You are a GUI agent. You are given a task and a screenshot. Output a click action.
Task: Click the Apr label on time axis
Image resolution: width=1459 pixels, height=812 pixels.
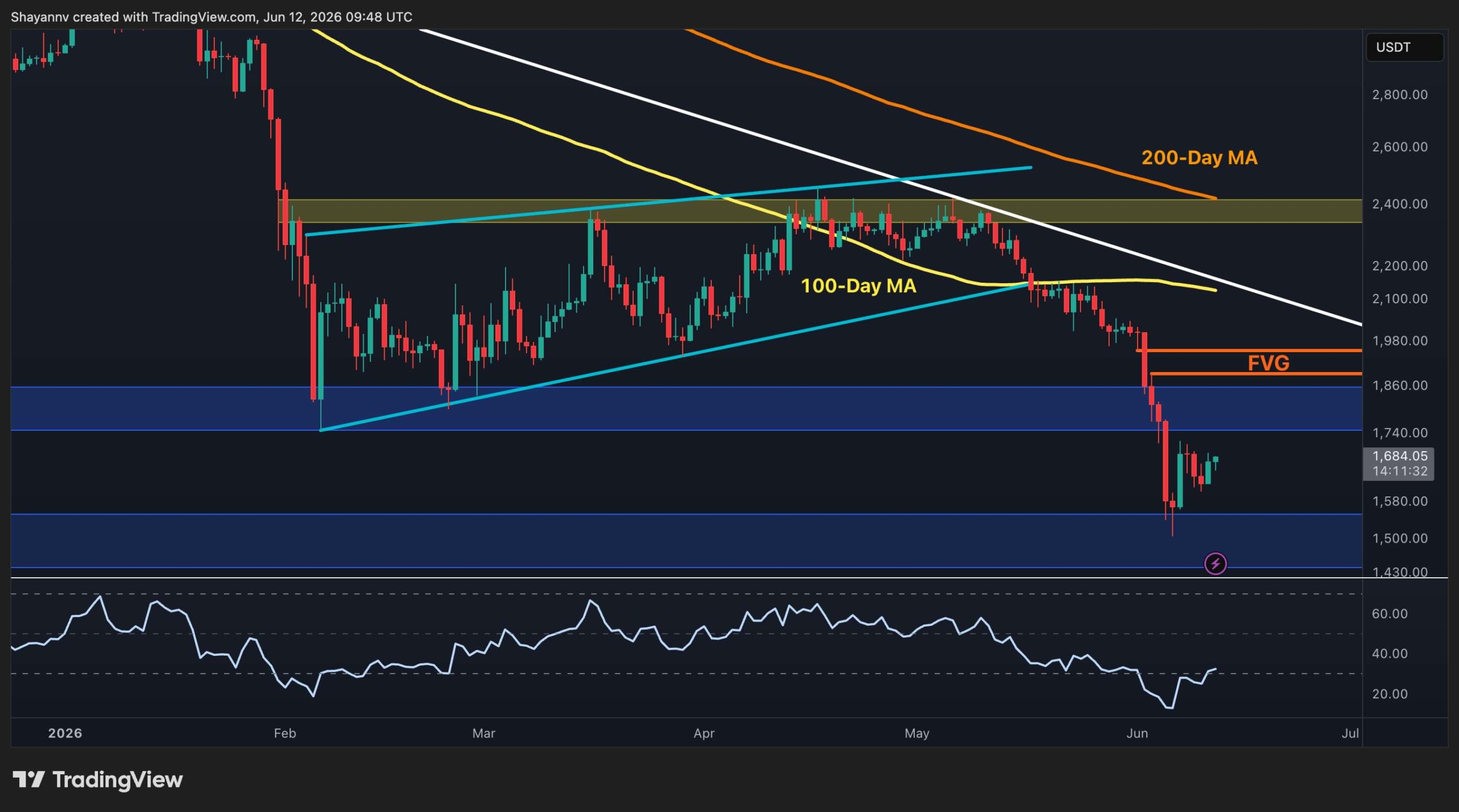704,733
